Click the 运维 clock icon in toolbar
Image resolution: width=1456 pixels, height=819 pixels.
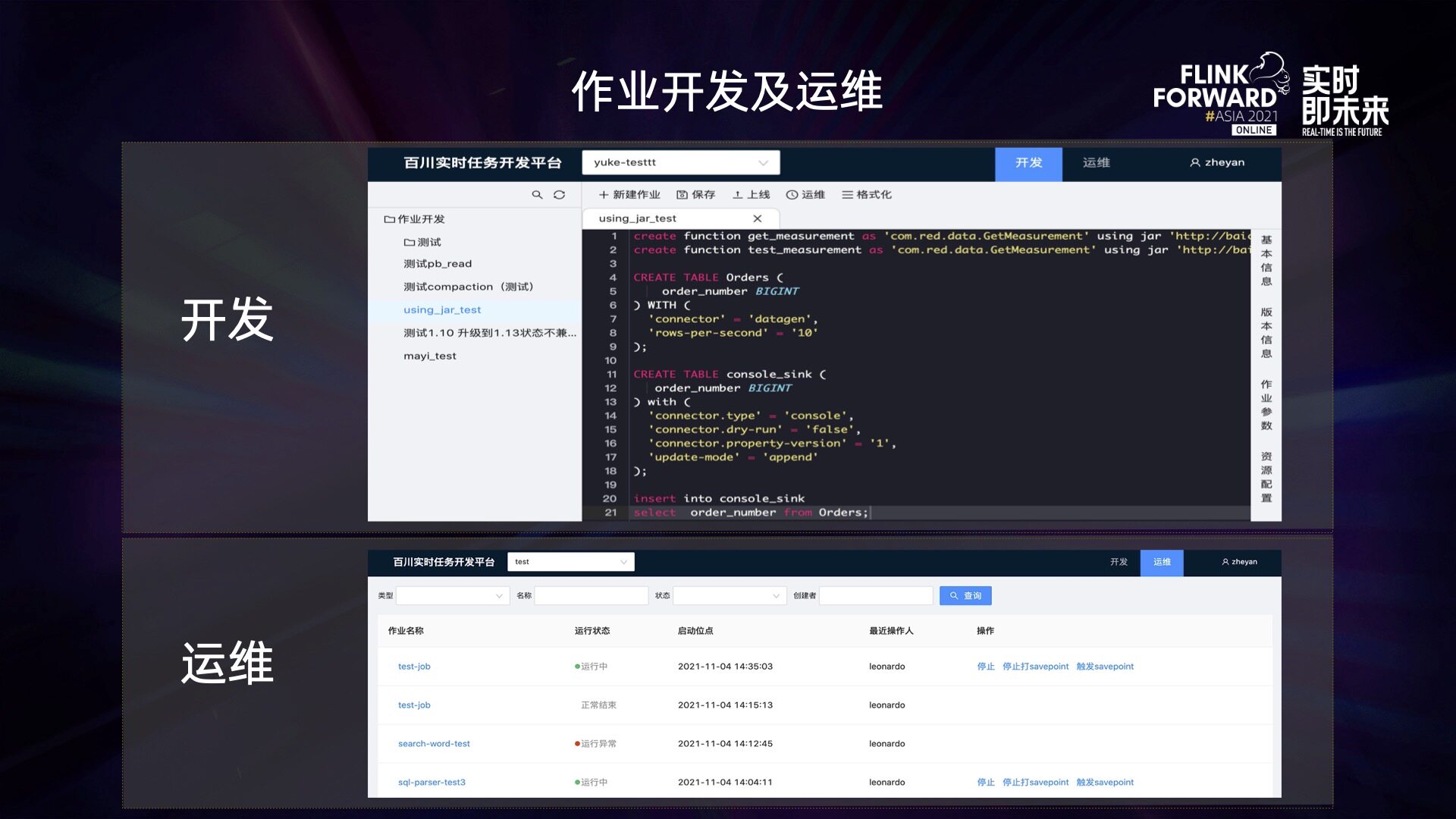pos(792,195)
